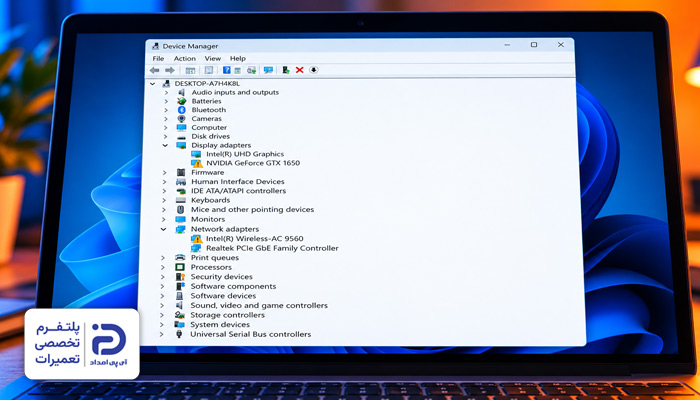Click the Bluetooth category icon

click(x=181, y=110)
